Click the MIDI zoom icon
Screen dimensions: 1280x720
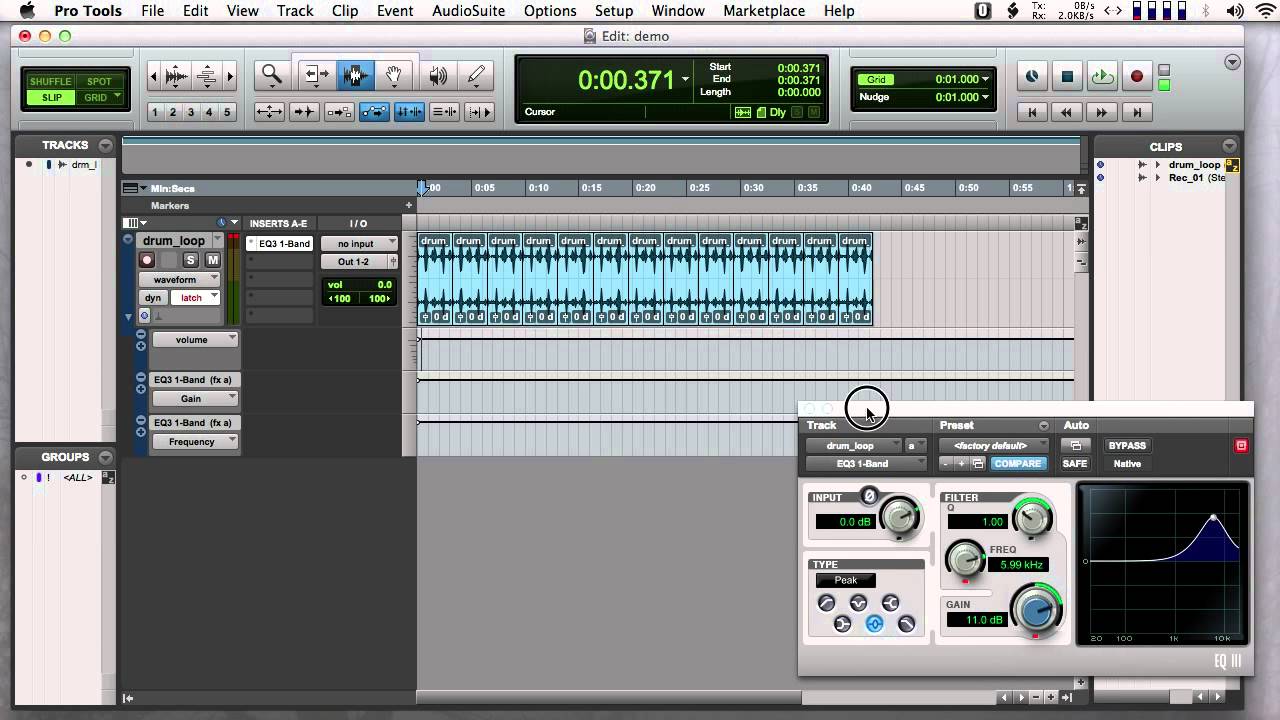point(207,76)
